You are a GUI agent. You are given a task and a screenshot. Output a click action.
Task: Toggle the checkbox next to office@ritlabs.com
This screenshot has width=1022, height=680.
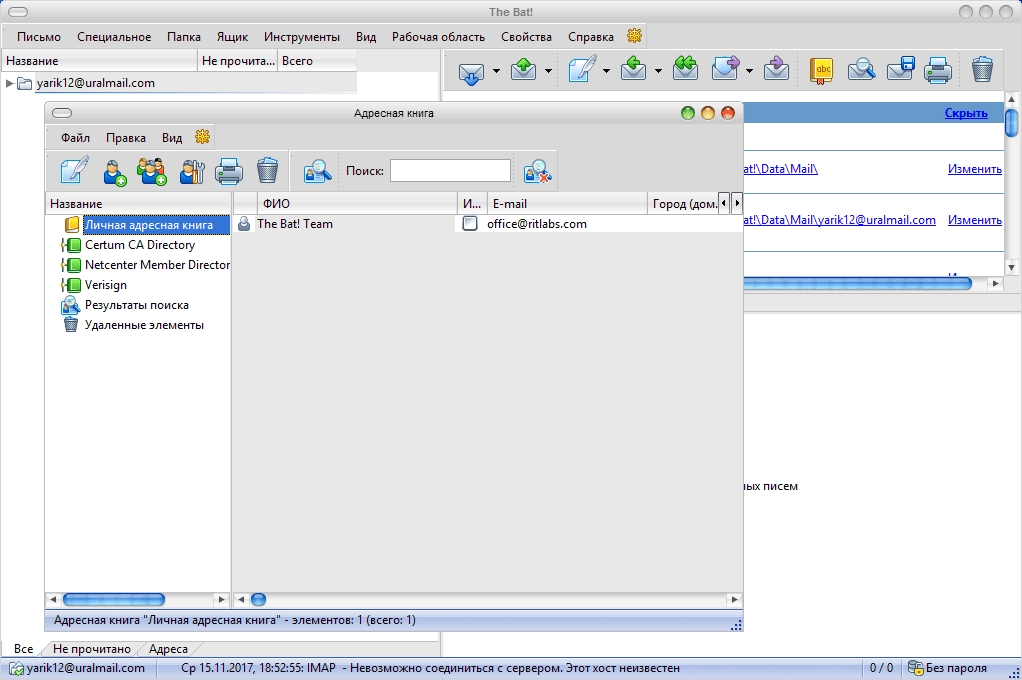click(x=469, y=224)
